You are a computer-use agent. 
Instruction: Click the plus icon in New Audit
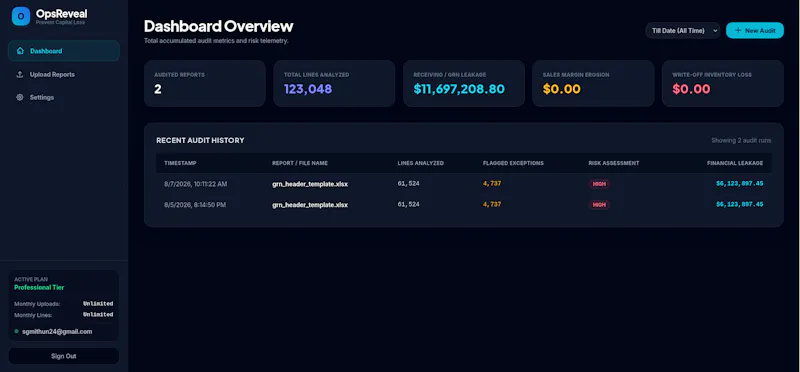[x=738, y=31]
